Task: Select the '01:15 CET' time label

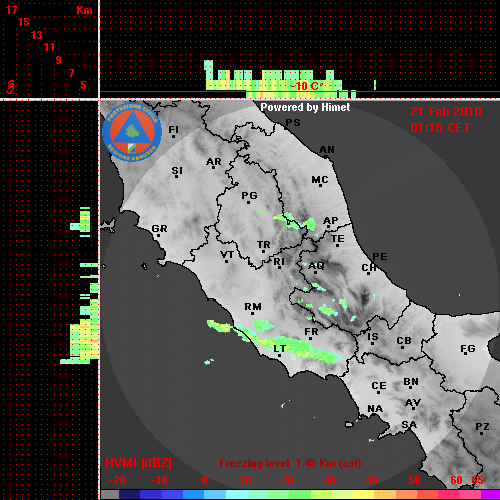Action: click(x=440, y=128)
